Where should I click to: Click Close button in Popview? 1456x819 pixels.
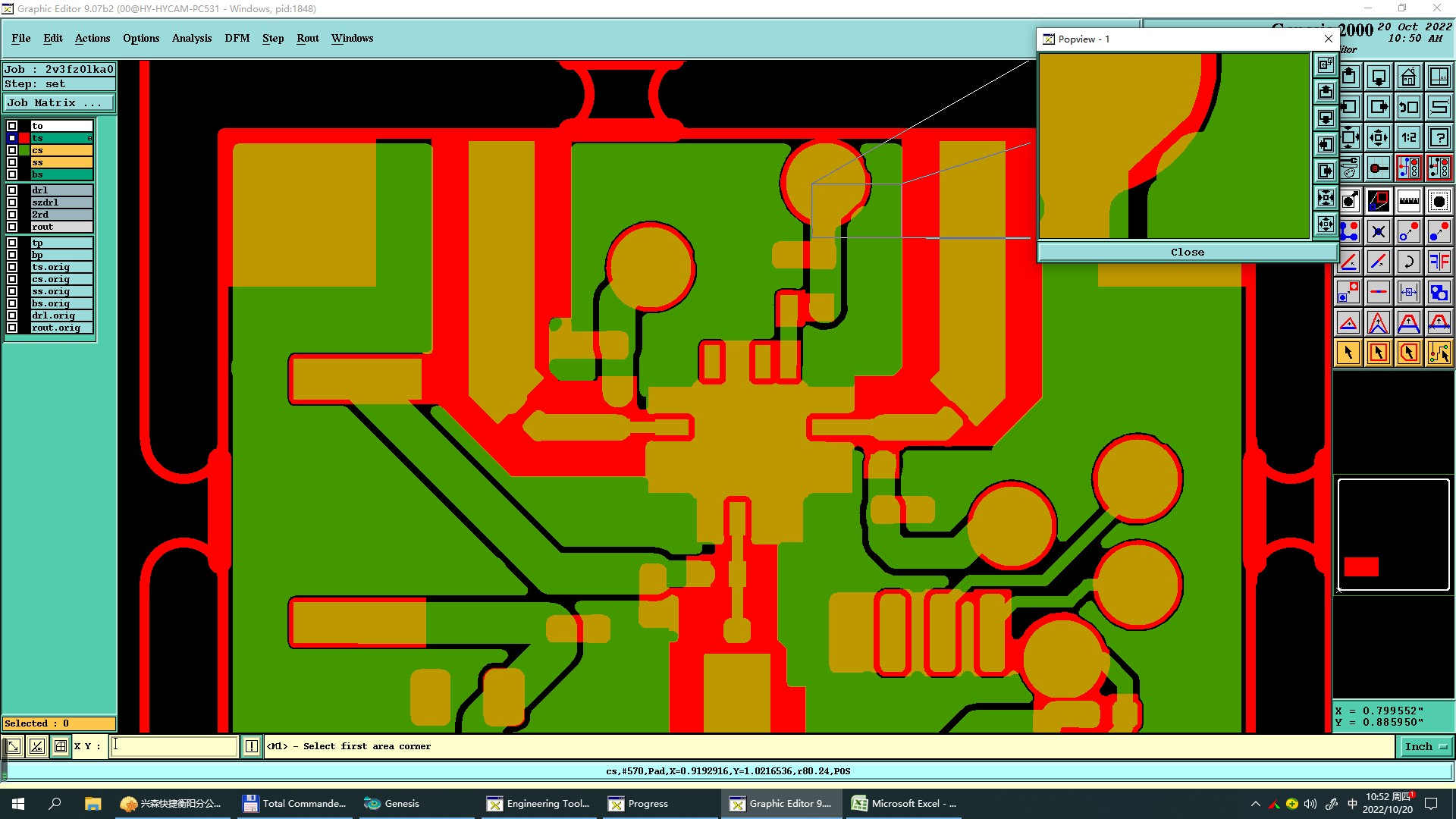(x=1187, y=252)
